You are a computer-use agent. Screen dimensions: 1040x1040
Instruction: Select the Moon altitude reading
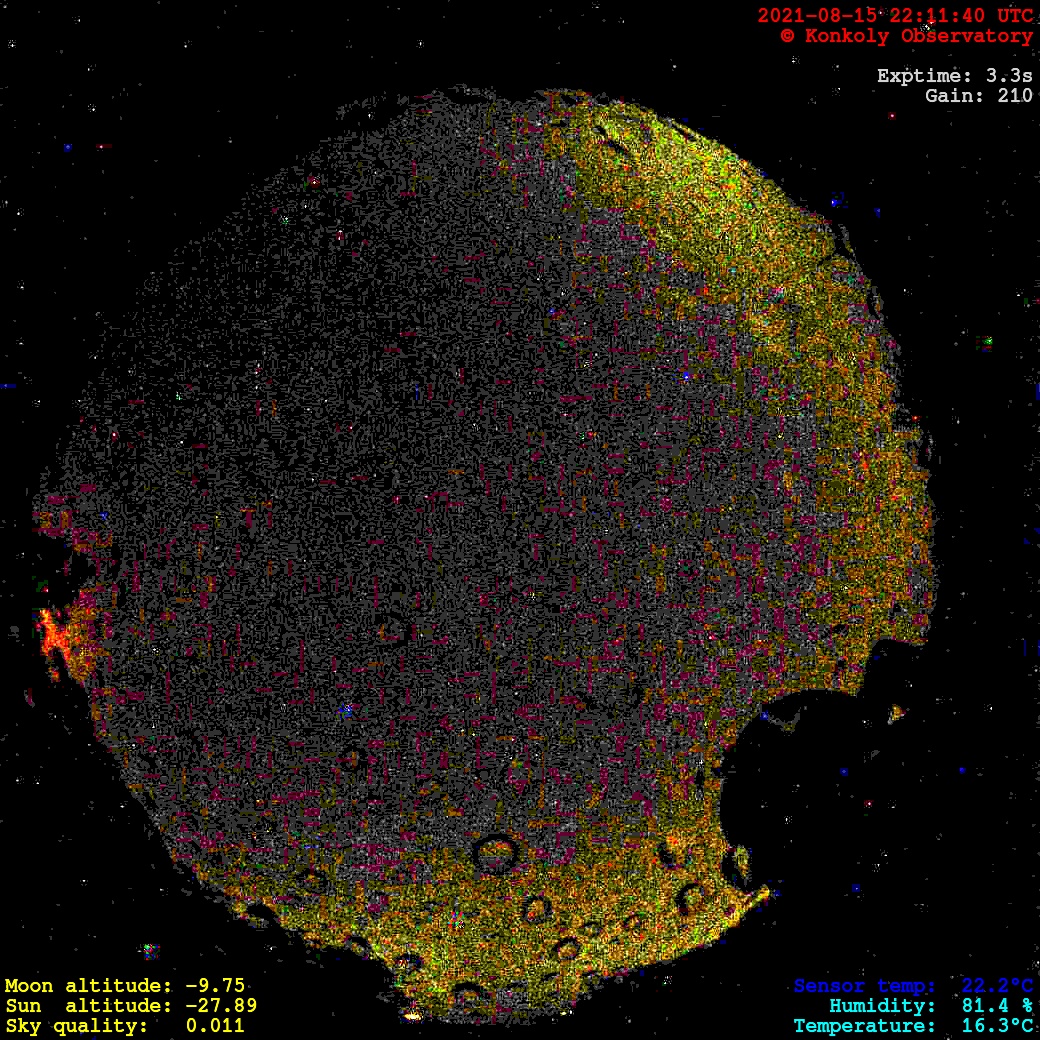click(x=125, y=985)
